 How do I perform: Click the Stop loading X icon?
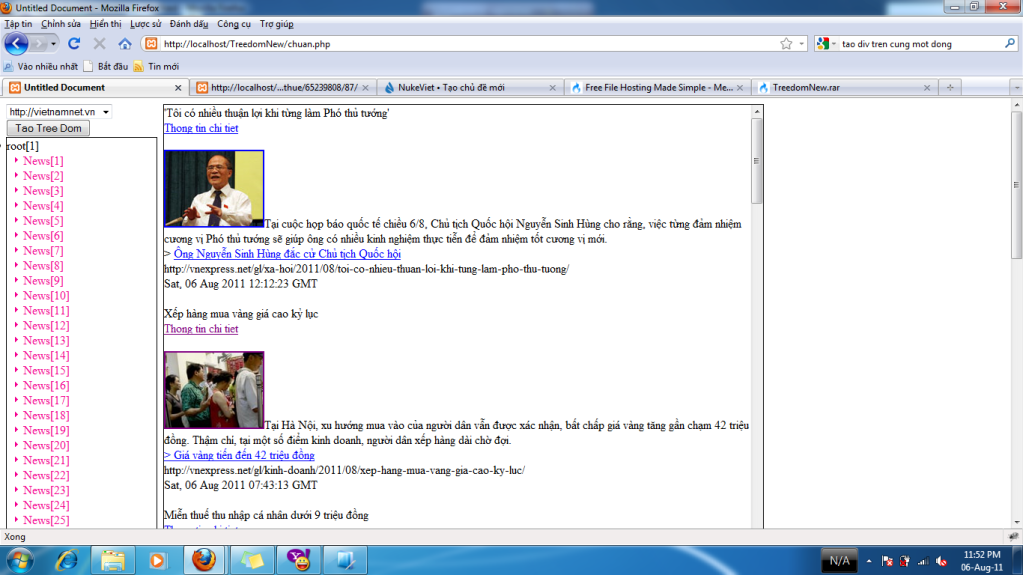tap(99, 44)
